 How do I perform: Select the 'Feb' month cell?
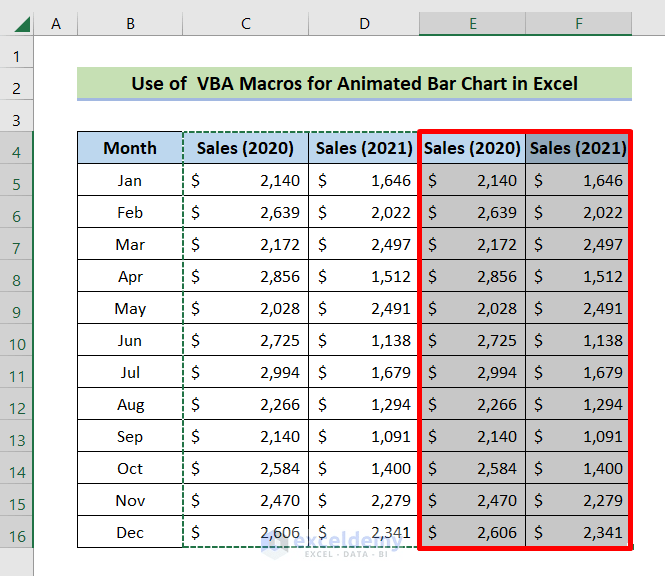tap(130, 212)
